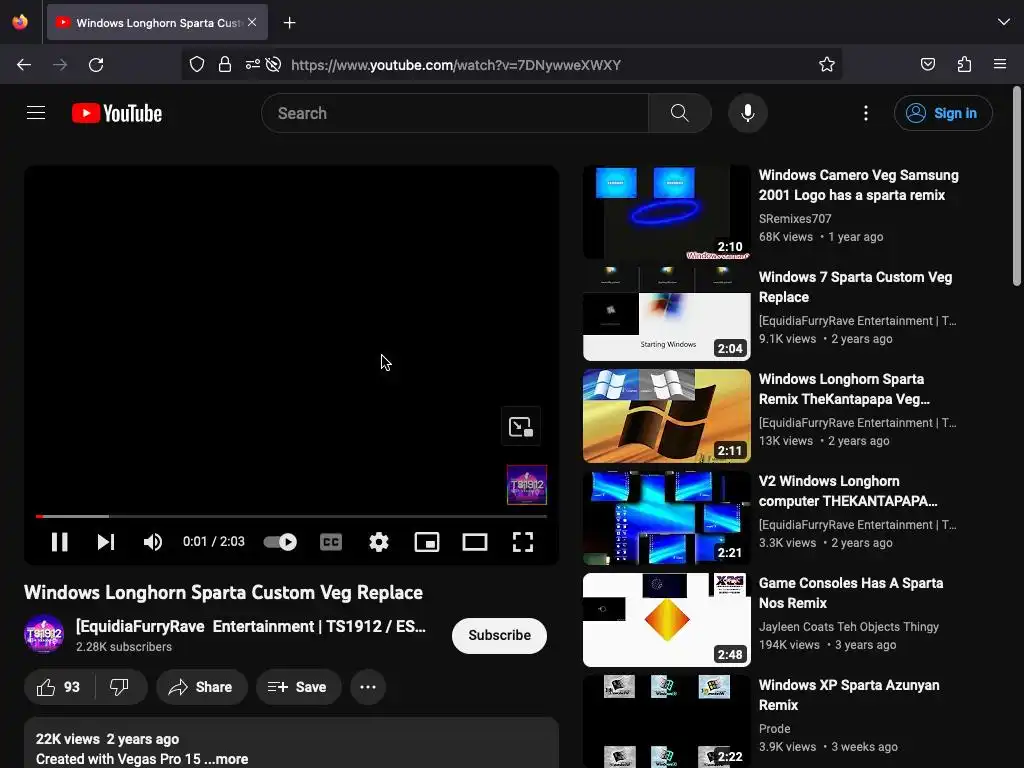Click the blocked autoplay icon in address bar
The width and height of the screenshot is (1024, 768).
click(274, 64)
